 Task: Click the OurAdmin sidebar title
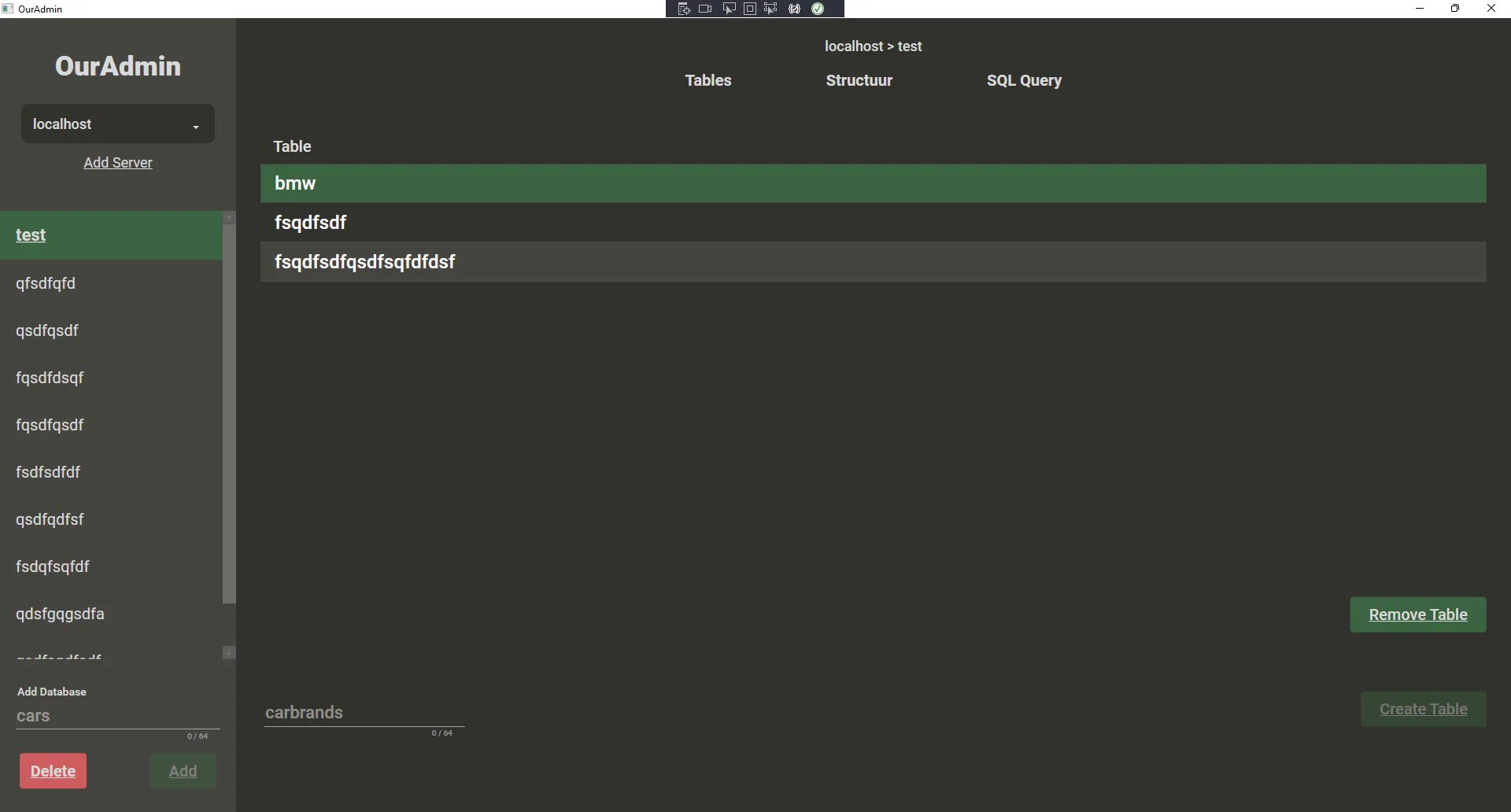118,66
